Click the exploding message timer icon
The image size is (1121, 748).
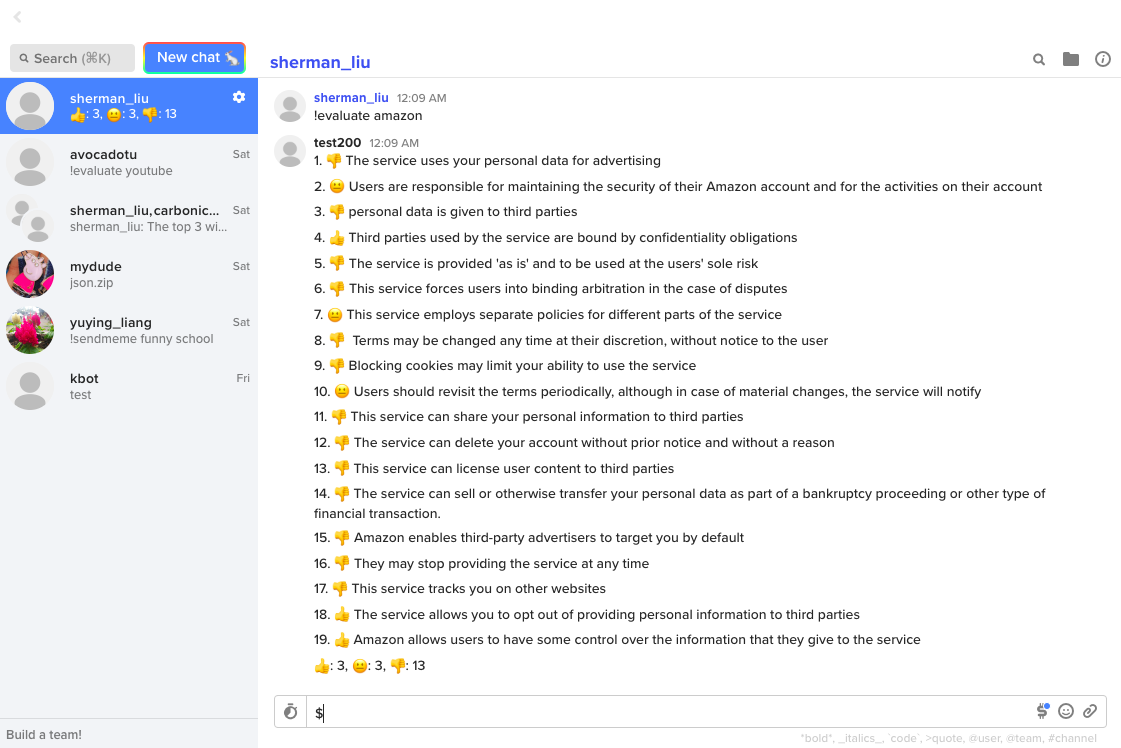pyautogui.click(x=290, y=712)
